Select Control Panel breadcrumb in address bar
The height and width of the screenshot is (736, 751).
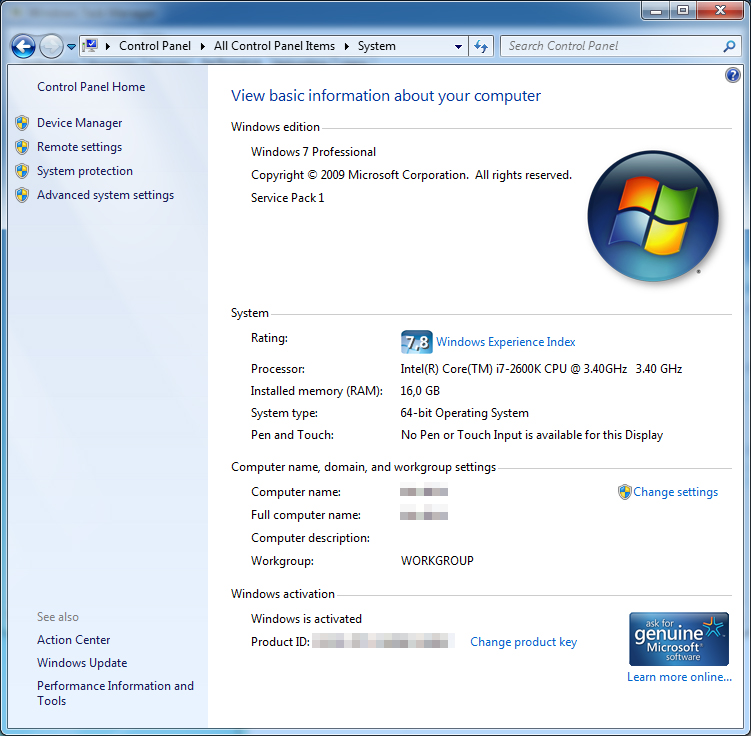click(x=155, y=46)
